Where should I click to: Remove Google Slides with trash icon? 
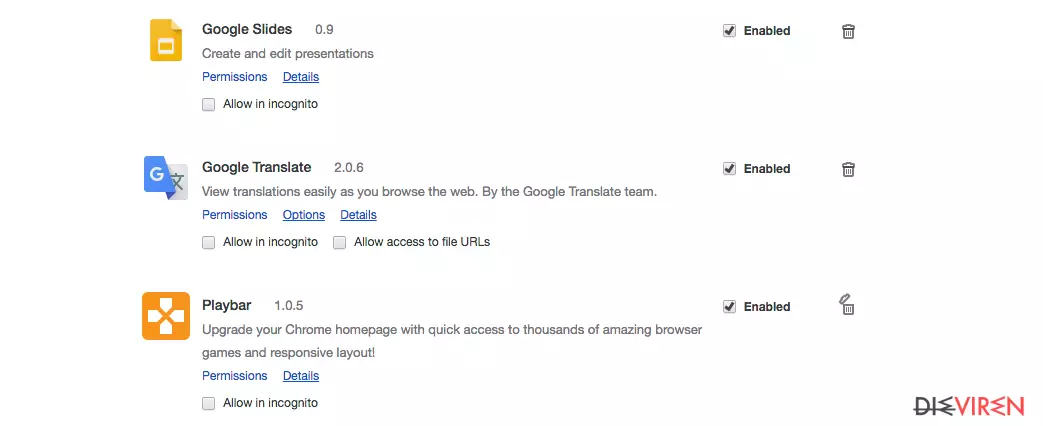[x=848, y=31]
